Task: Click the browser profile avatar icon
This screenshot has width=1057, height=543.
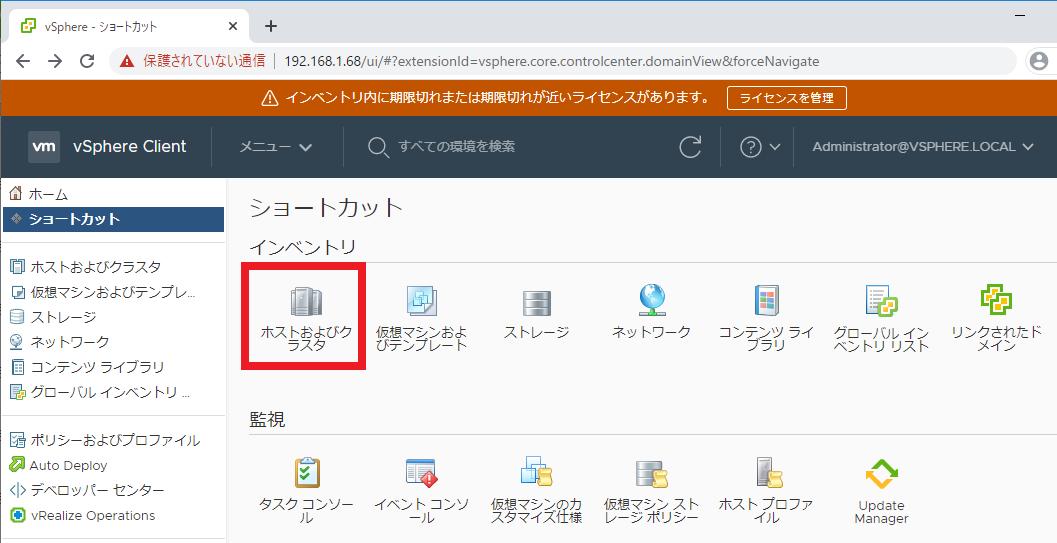Action: 1039,61
